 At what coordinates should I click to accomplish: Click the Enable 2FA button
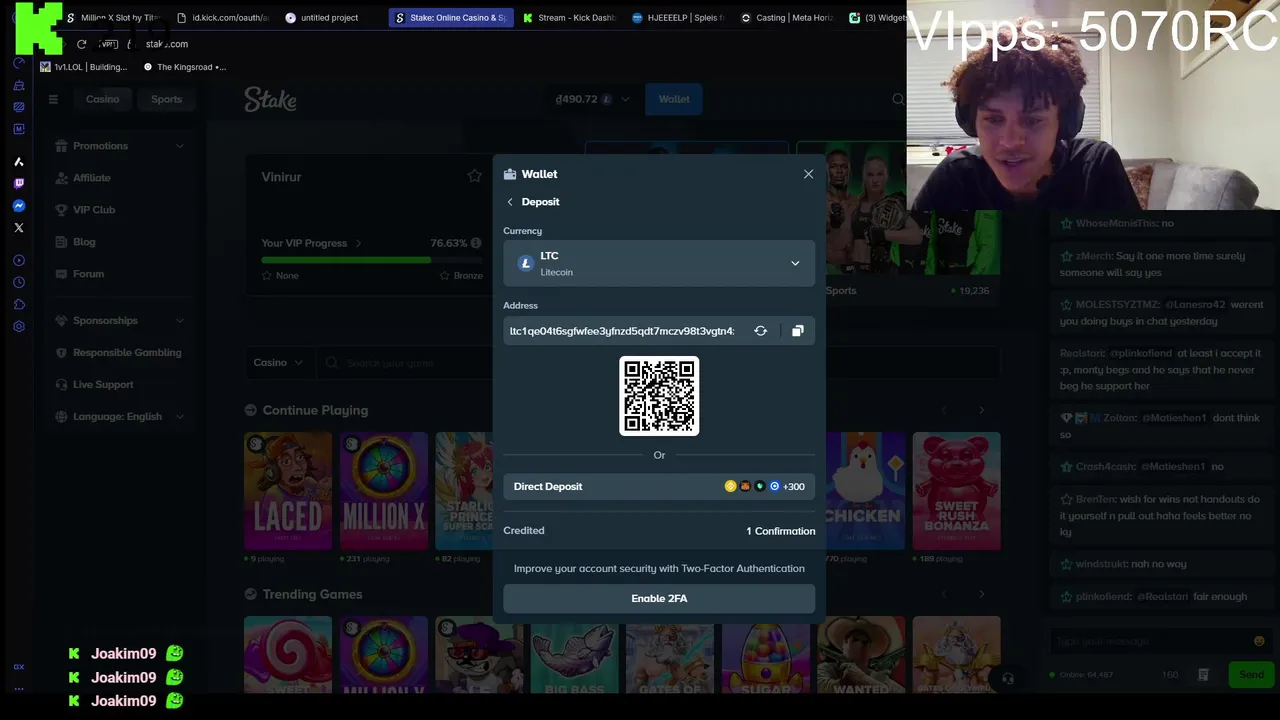click(659, 598)
